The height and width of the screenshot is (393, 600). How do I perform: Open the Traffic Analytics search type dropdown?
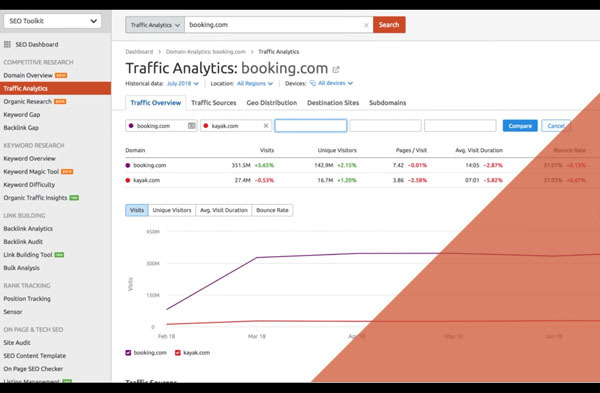click(x=155, y=25)
